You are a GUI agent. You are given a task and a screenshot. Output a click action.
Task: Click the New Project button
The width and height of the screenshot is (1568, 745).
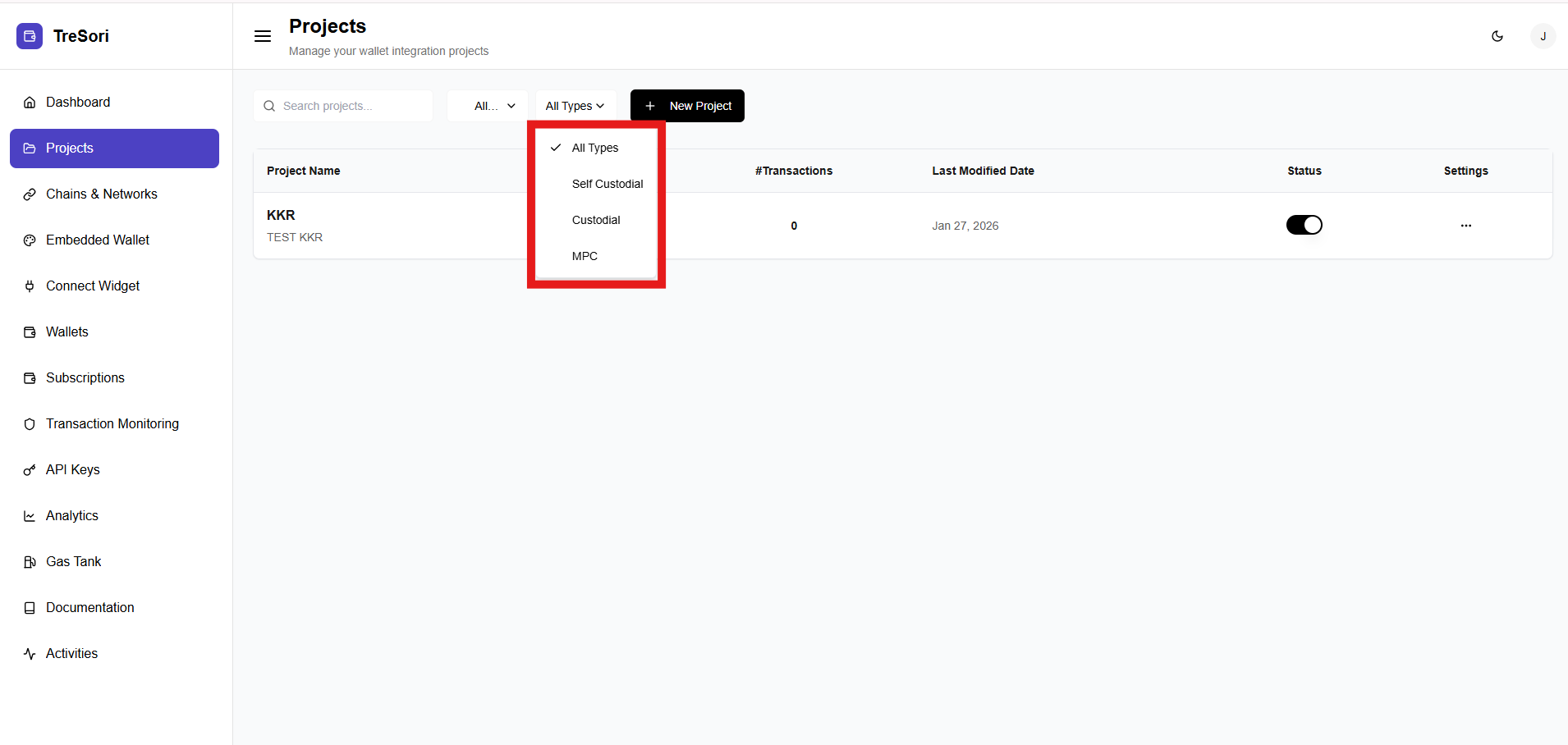[687, 106]
